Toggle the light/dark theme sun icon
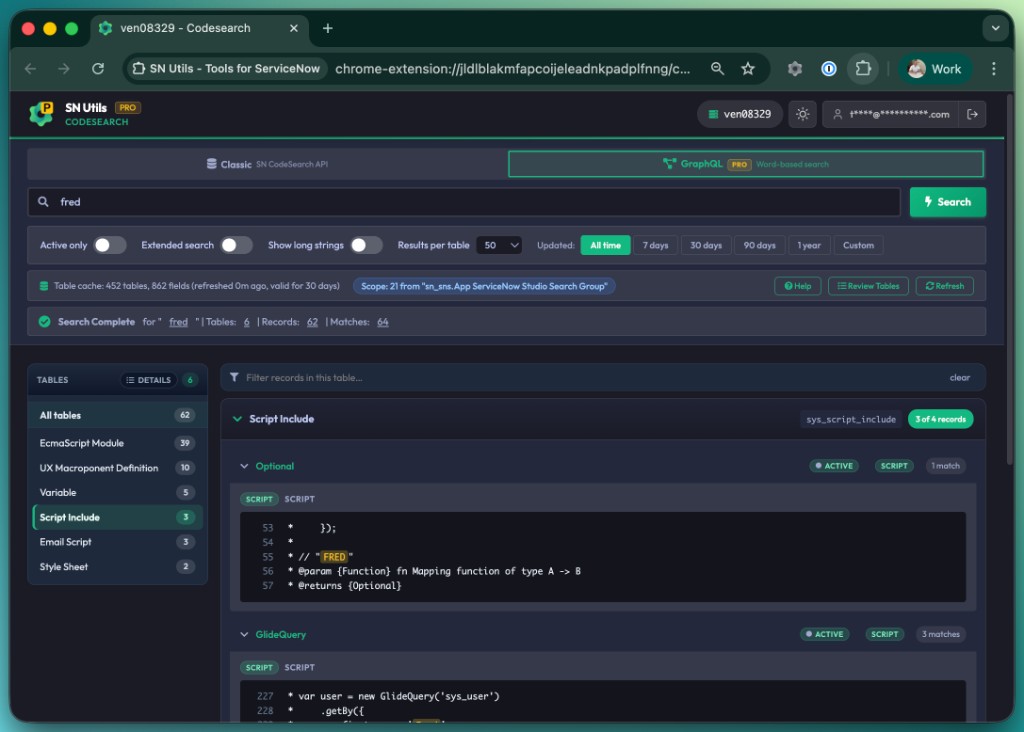This screenshot has width=1024, height=732. pos(803,114)
